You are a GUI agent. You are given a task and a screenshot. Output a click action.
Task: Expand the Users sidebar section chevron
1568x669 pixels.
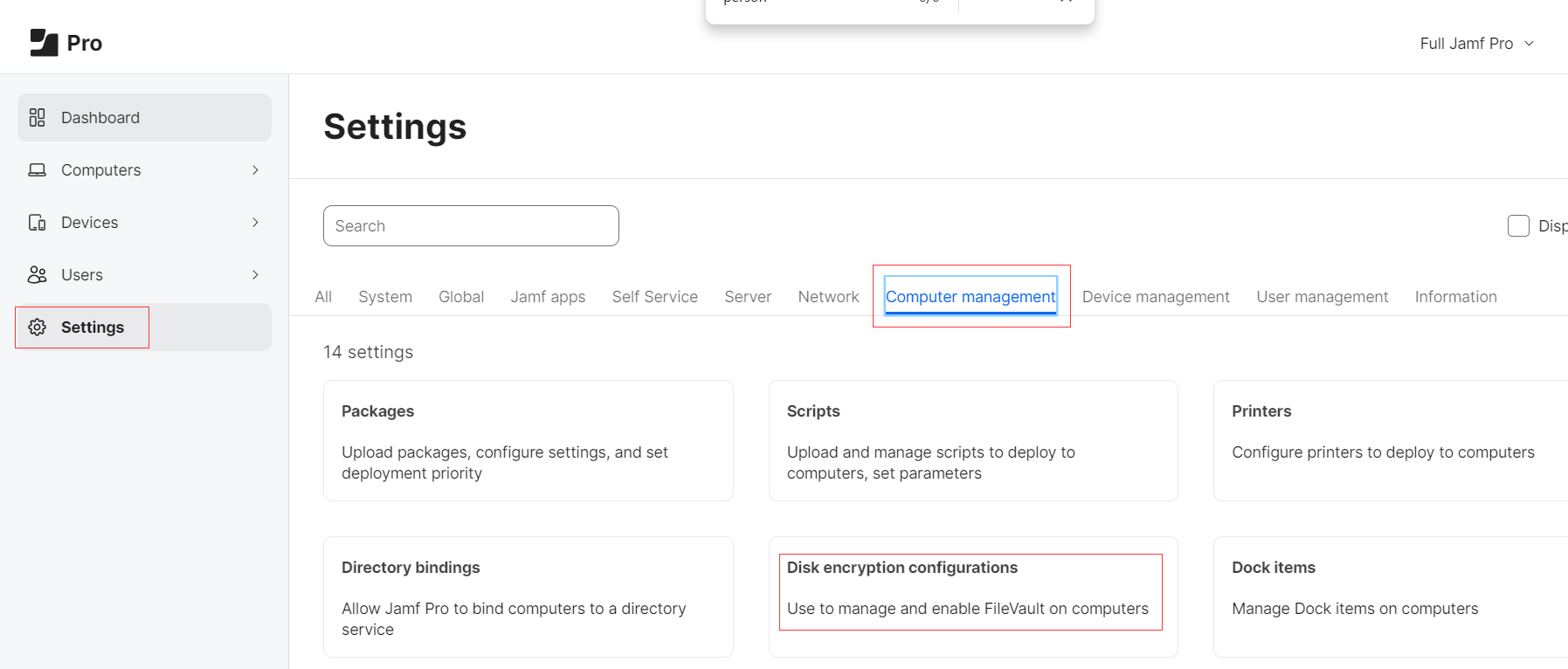coord(255,274)
